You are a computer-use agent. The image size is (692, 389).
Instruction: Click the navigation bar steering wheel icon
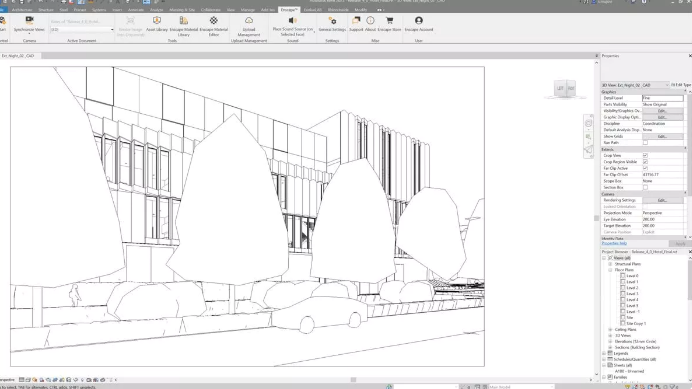coord(588,124)
